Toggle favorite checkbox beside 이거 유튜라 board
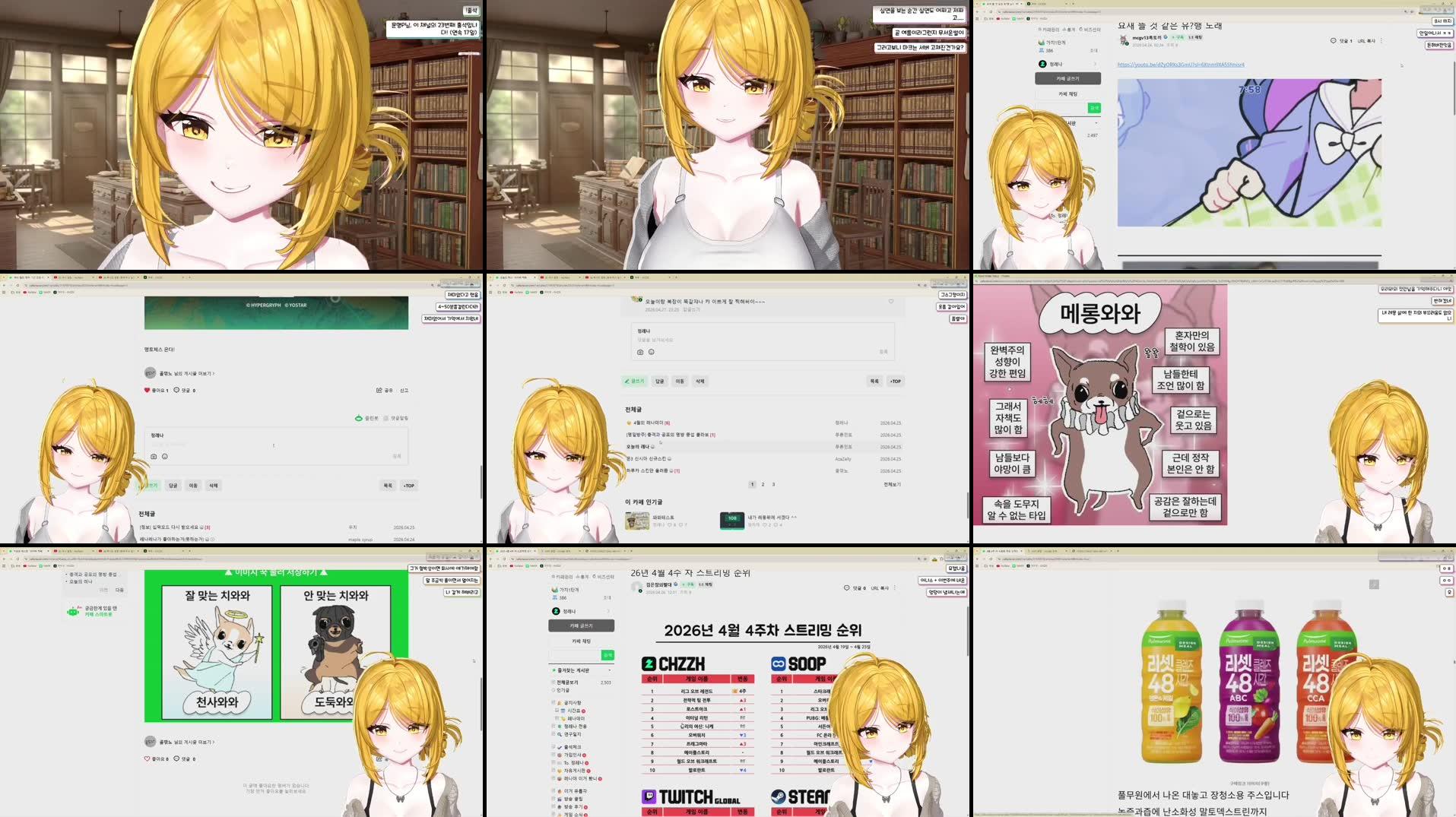The height and width of the screenshot is (817, 1456). [554, 791]
